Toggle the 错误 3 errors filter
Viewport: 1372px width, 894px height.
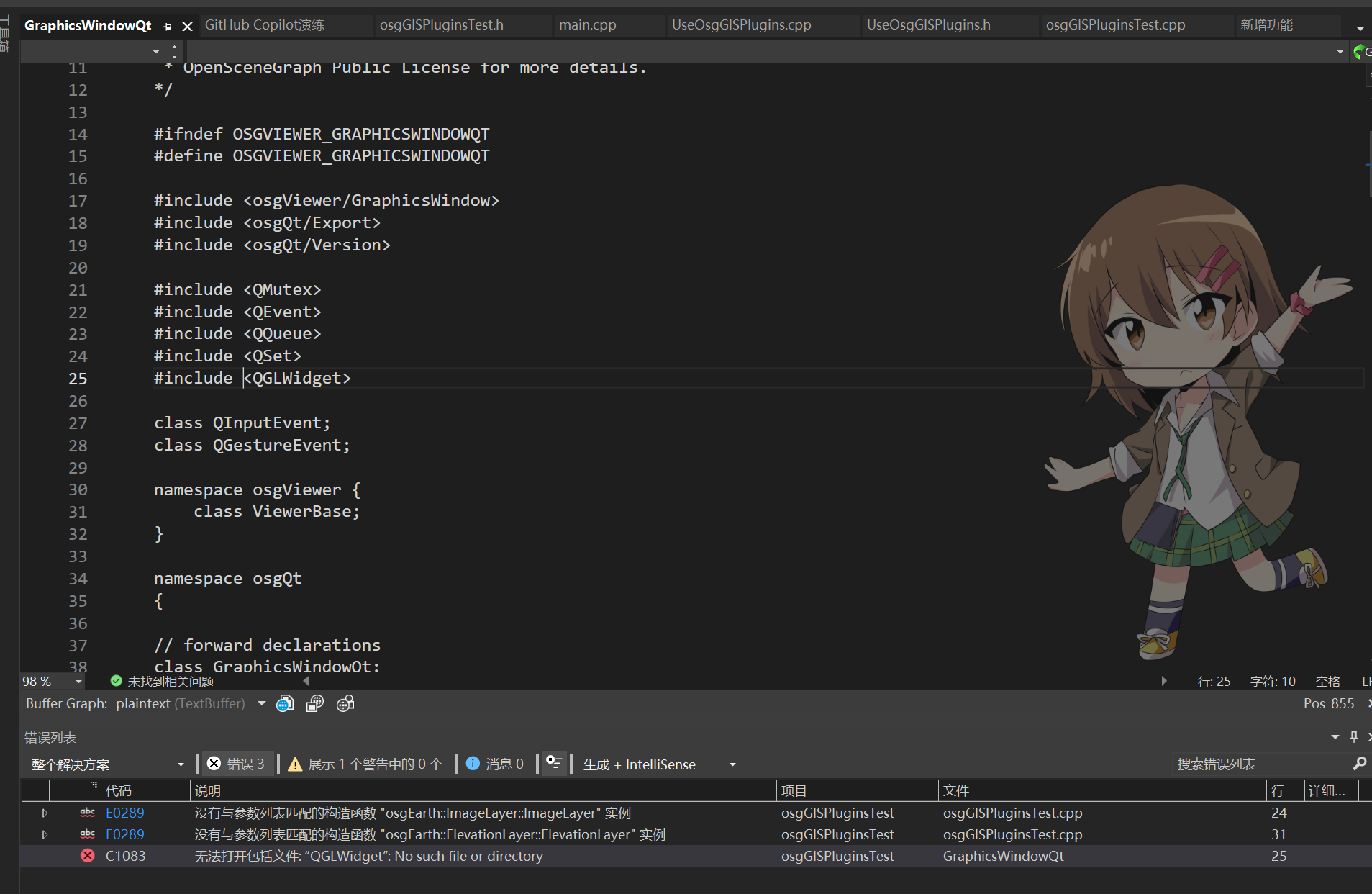pos(237,764)
